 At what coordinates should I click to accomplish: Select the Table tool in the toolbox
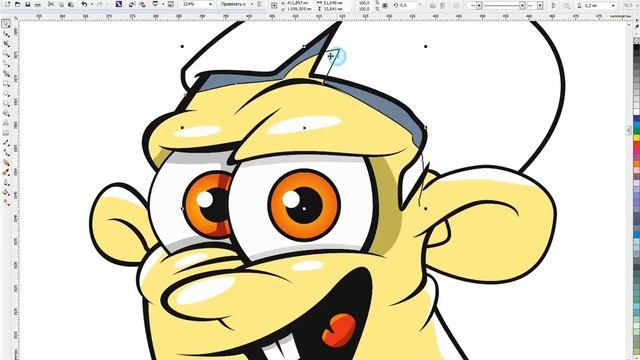point(6,133)
